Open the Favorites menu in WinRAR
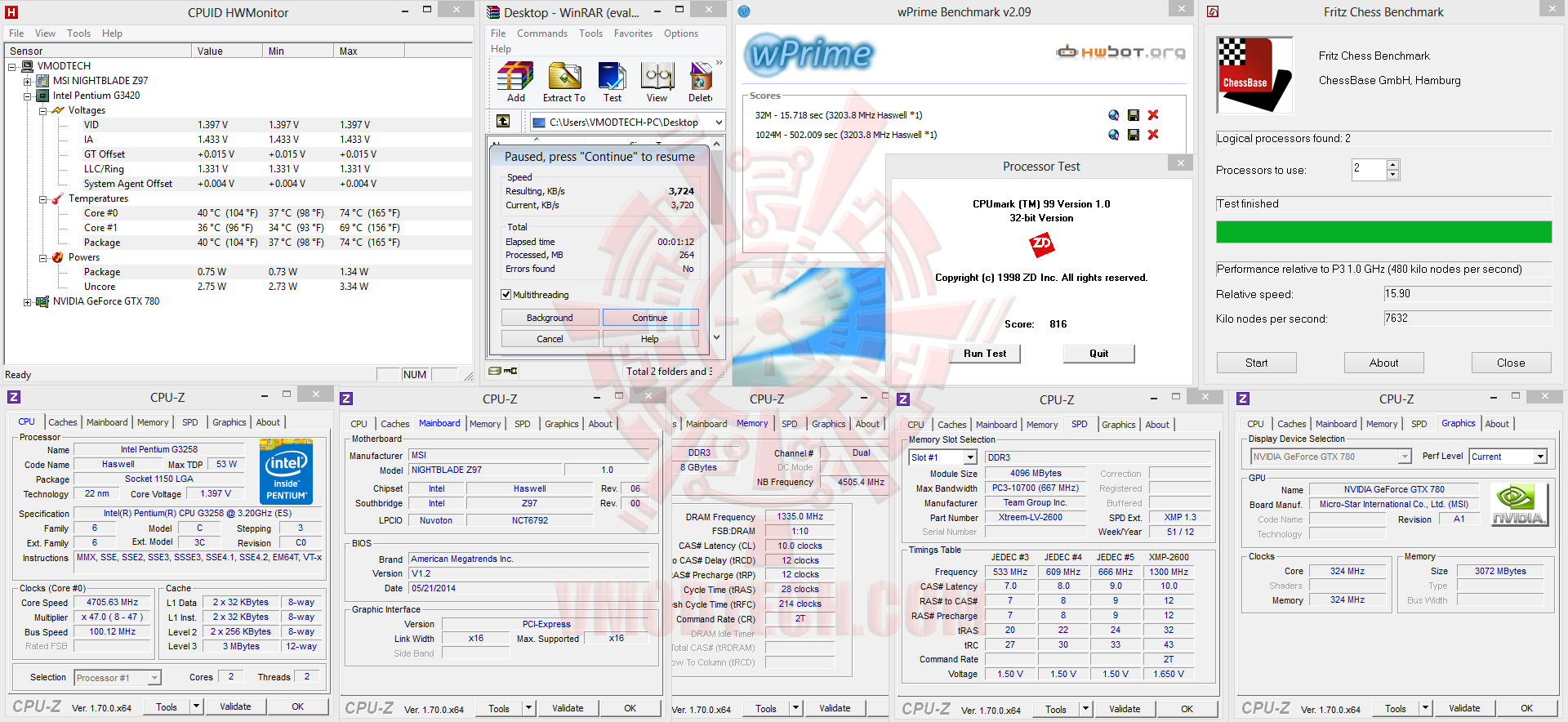 633,33
